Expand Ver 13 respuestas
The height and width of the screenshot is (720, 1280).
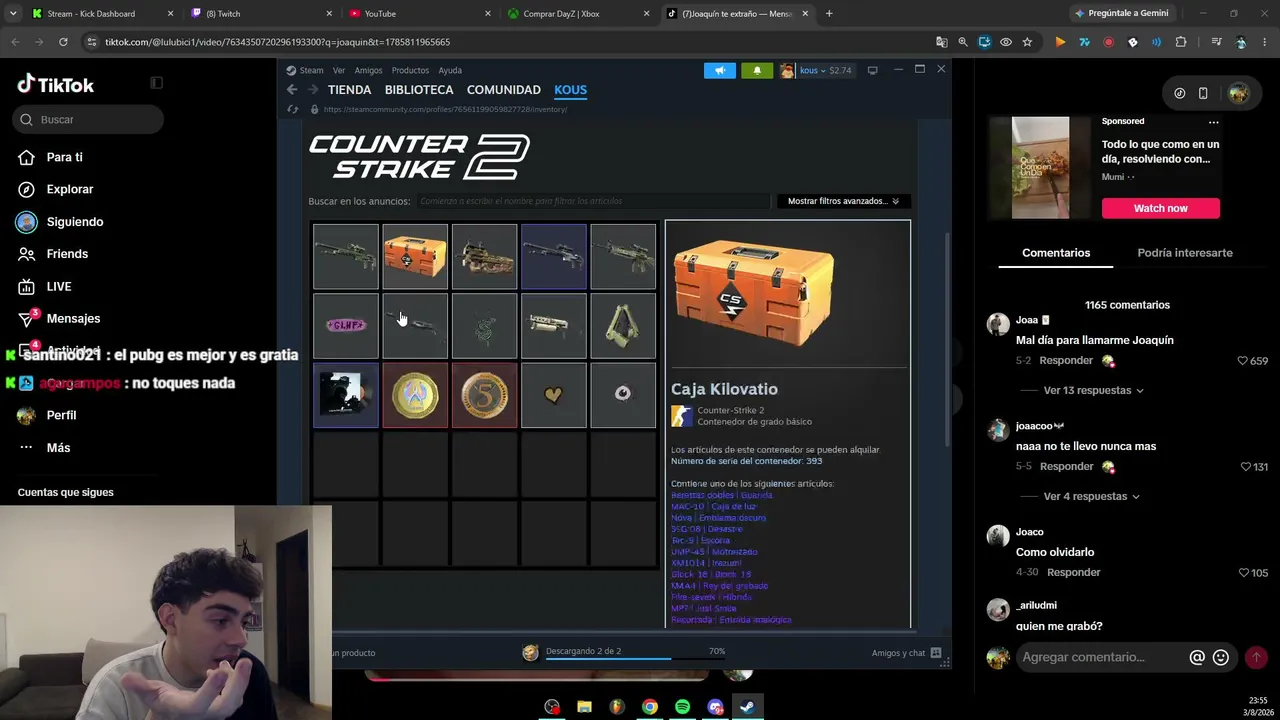(x=1093, y=390)
